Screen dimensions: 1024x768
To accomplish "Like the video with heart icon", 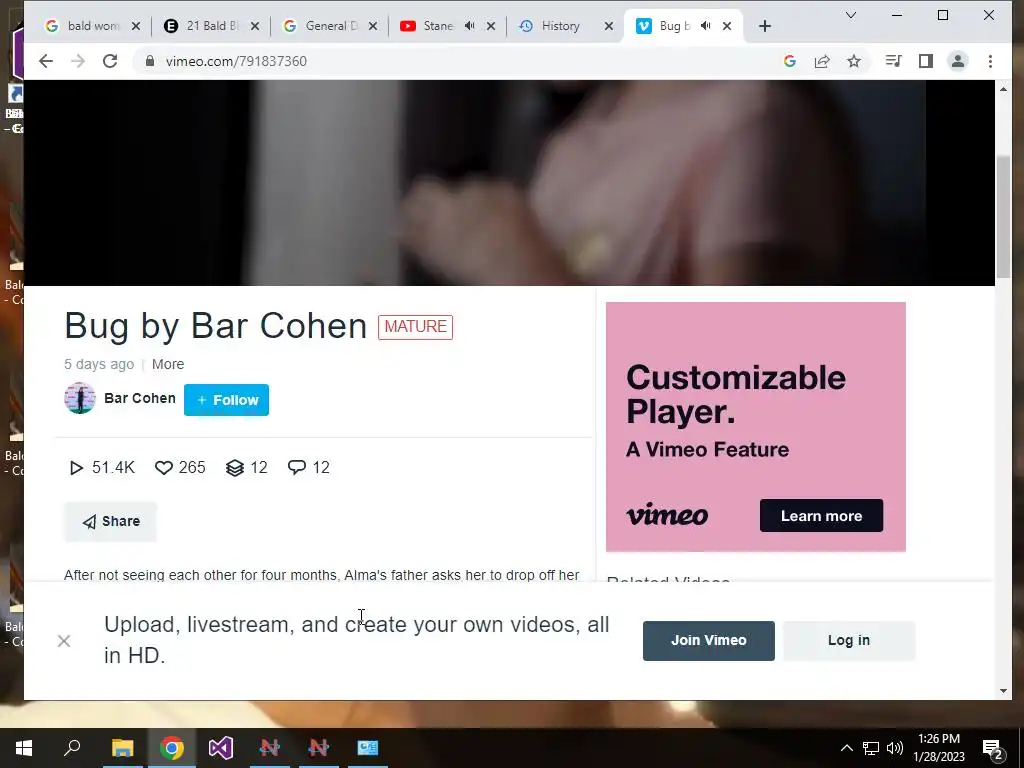I will tap(164, 468).
